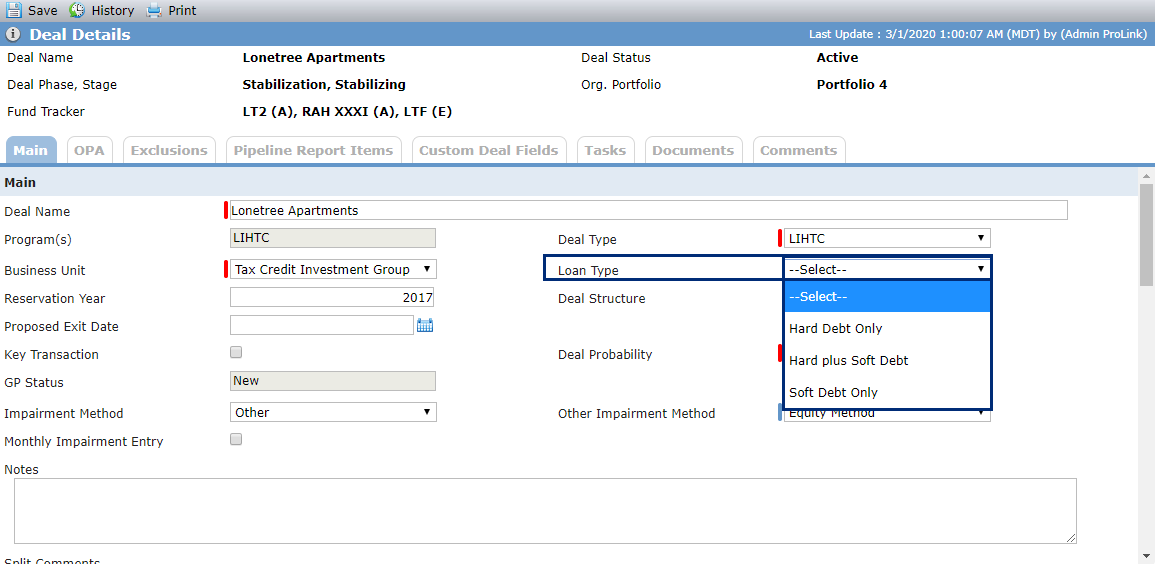This screenshot has height=564, width=1155.
Task: Open the Comments tab
Action: pos(798,150)
